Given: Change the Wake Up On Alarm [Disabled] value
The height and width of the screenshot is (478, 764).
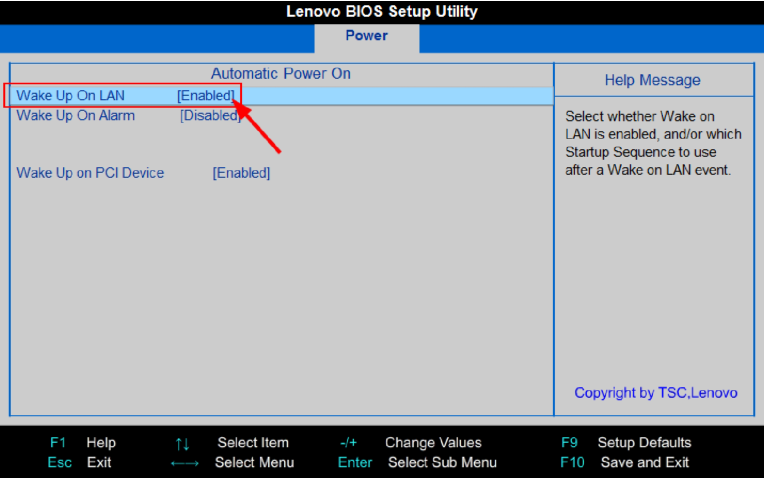Looking at the screenshot, I should click(x=210, y=115).
